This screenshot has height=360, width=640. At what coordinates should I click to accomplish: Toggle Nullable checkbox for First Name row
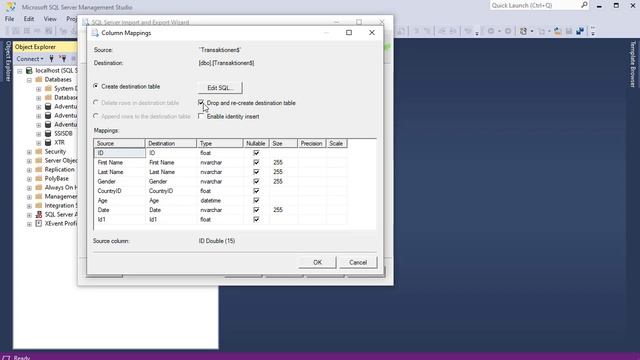tap(256, 162)
